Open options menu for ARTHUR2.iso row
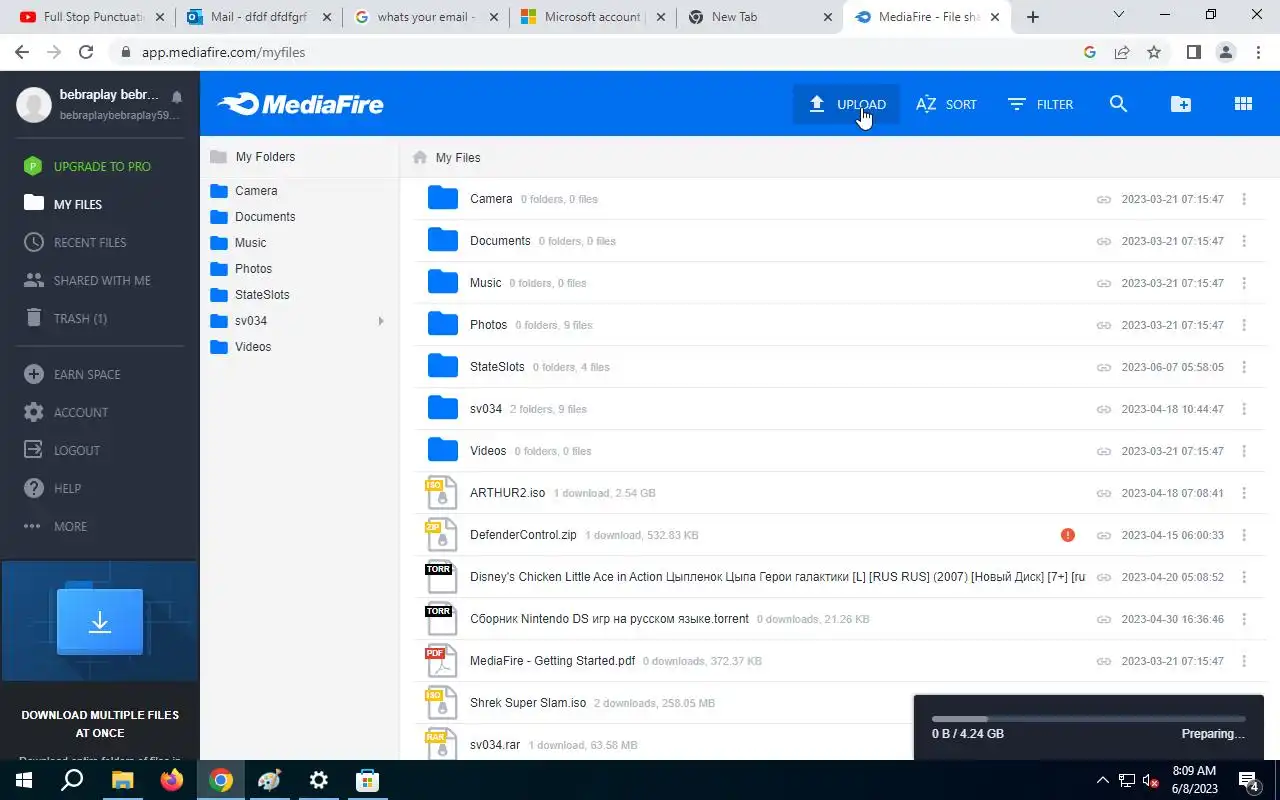Screen dimensions: 1280x800 pos(1244,493)
